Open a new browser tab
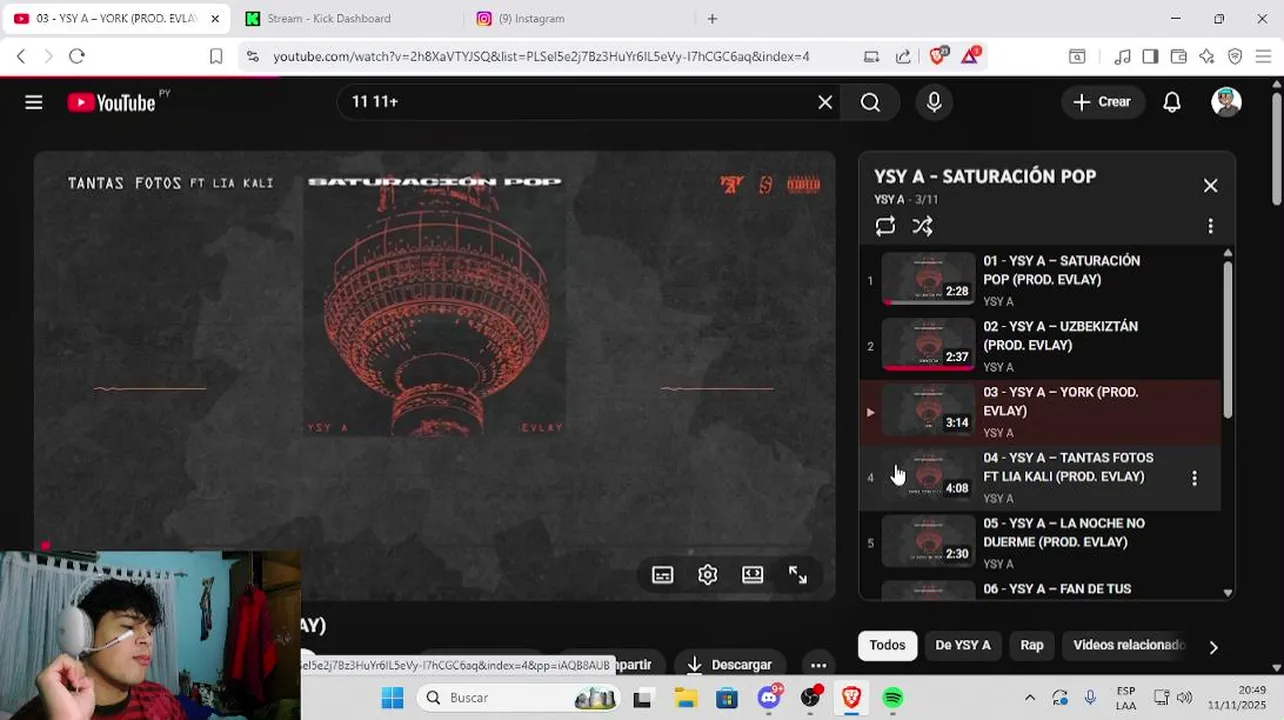 click(712, 18)
